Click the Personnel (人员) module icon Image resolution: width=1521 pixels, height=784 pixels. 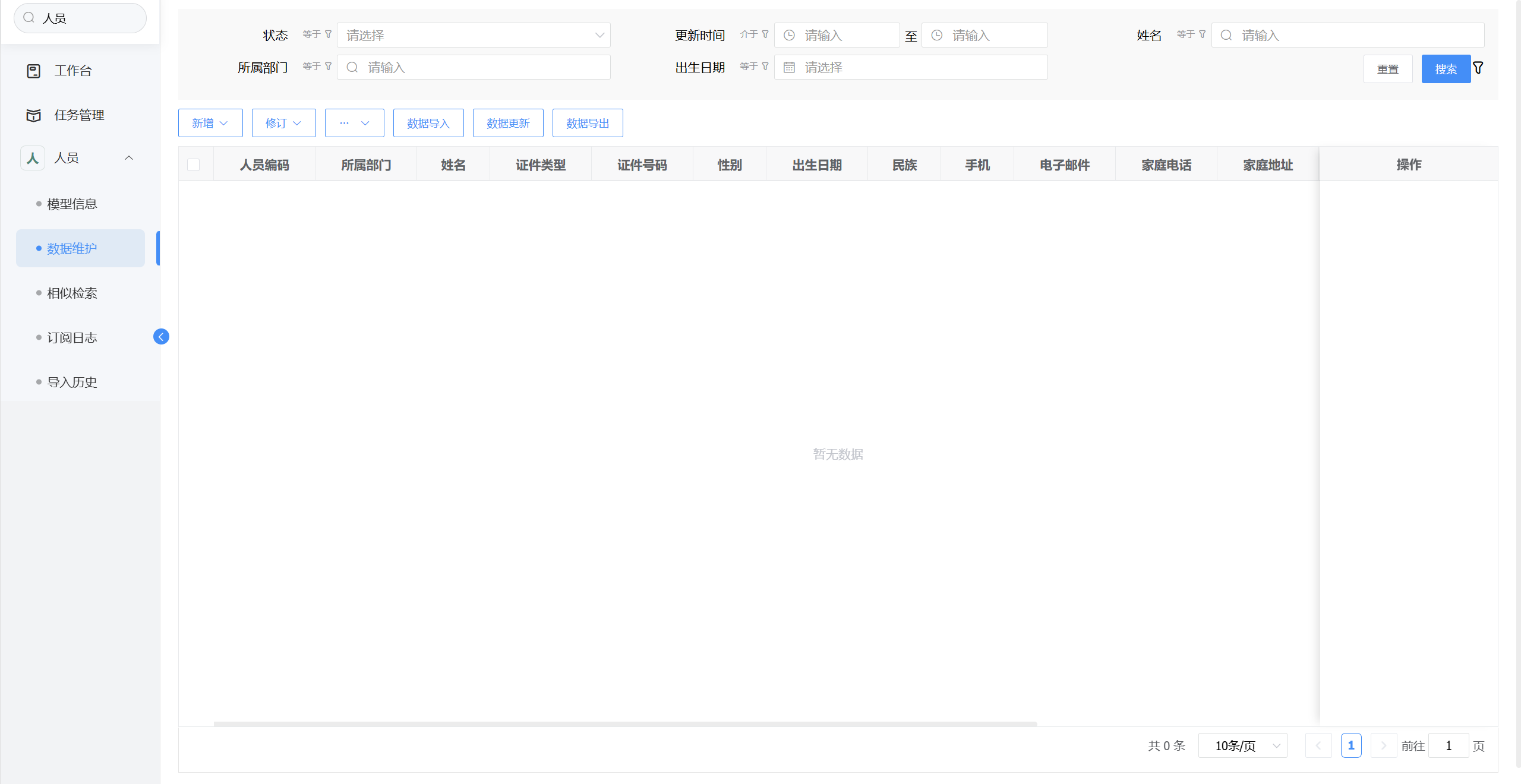click(x=33, y=158)
